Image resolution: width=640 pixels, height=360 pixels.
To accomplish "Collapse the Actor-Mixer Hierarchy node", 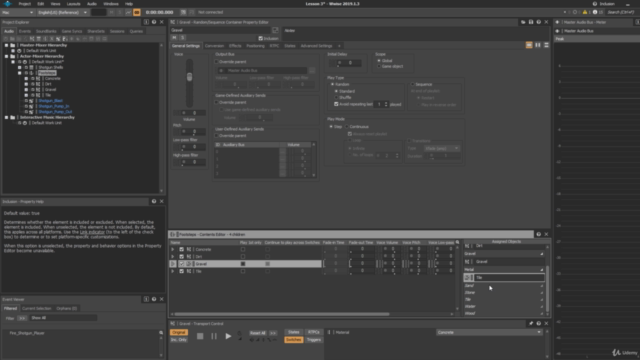I will point(6,56).
